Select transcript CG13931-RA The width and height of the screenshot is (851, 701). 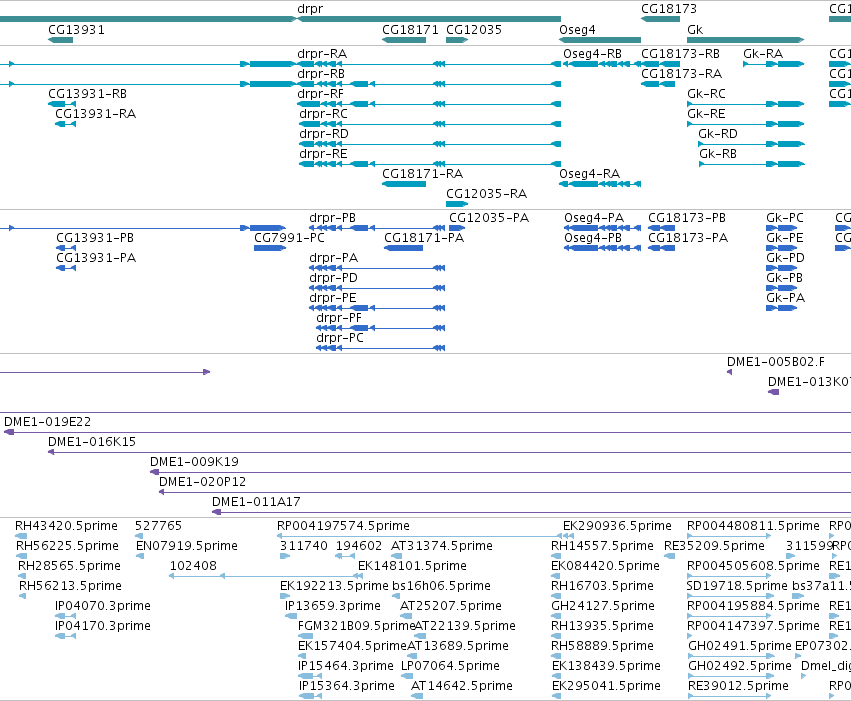96,114
